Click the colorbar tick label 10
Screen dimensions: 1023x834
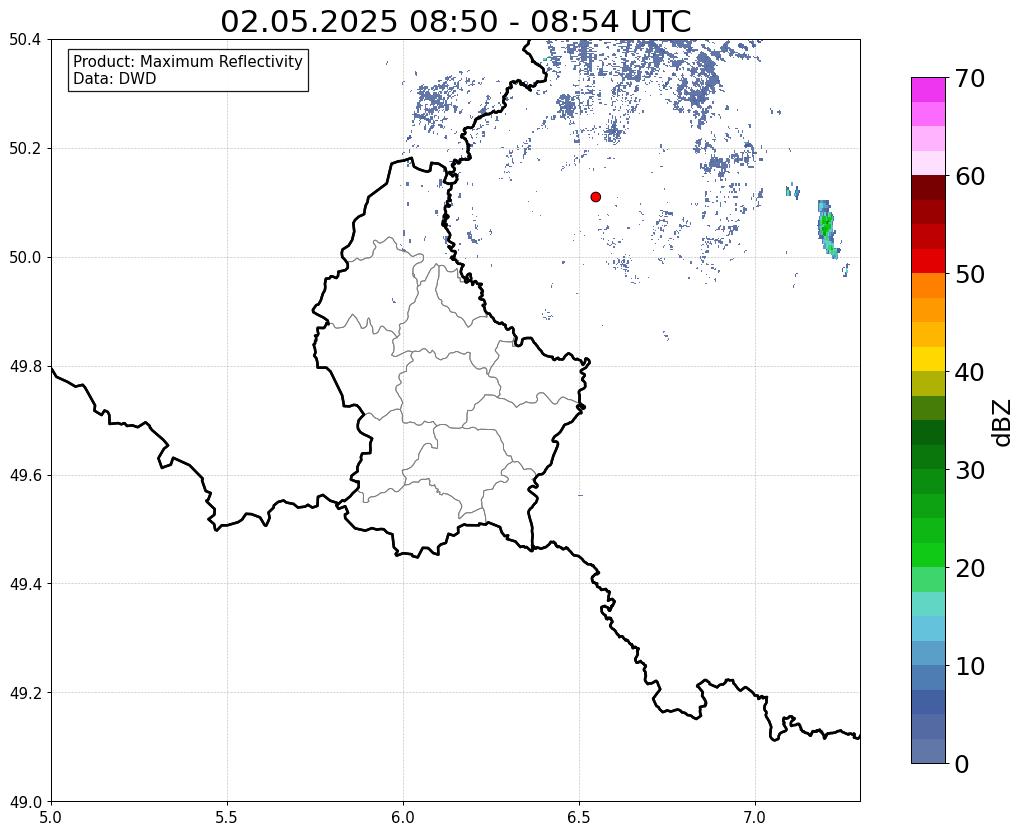970,666
